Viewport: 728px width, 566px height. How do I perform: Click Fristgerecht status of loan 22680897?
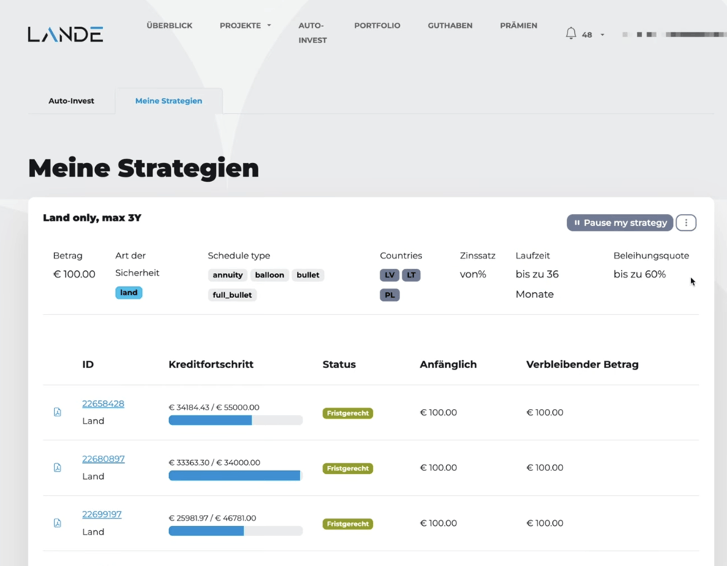348,468
